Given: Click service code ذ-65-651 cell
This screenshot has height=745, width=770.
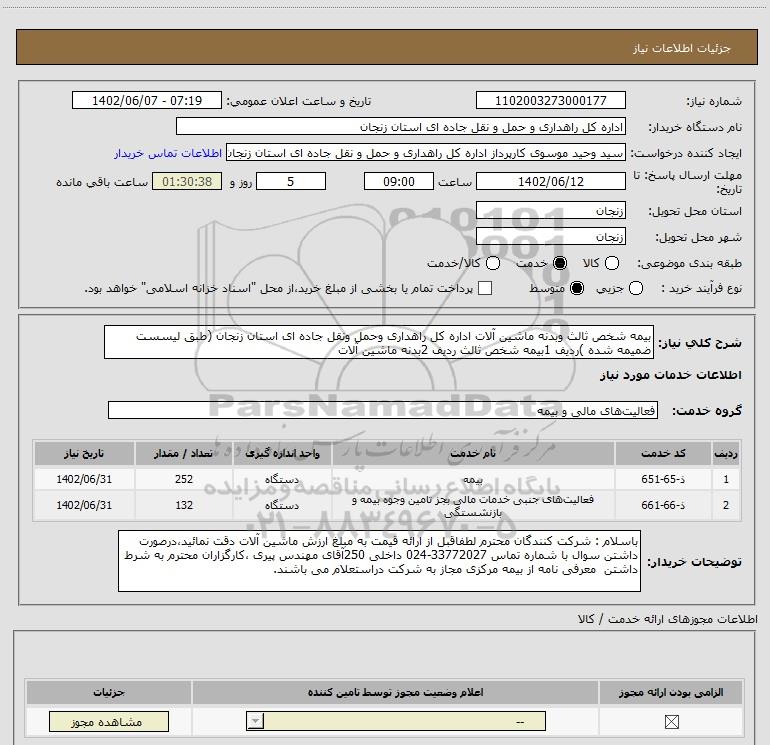Looking at the screenshot, I should pos(663,479).
